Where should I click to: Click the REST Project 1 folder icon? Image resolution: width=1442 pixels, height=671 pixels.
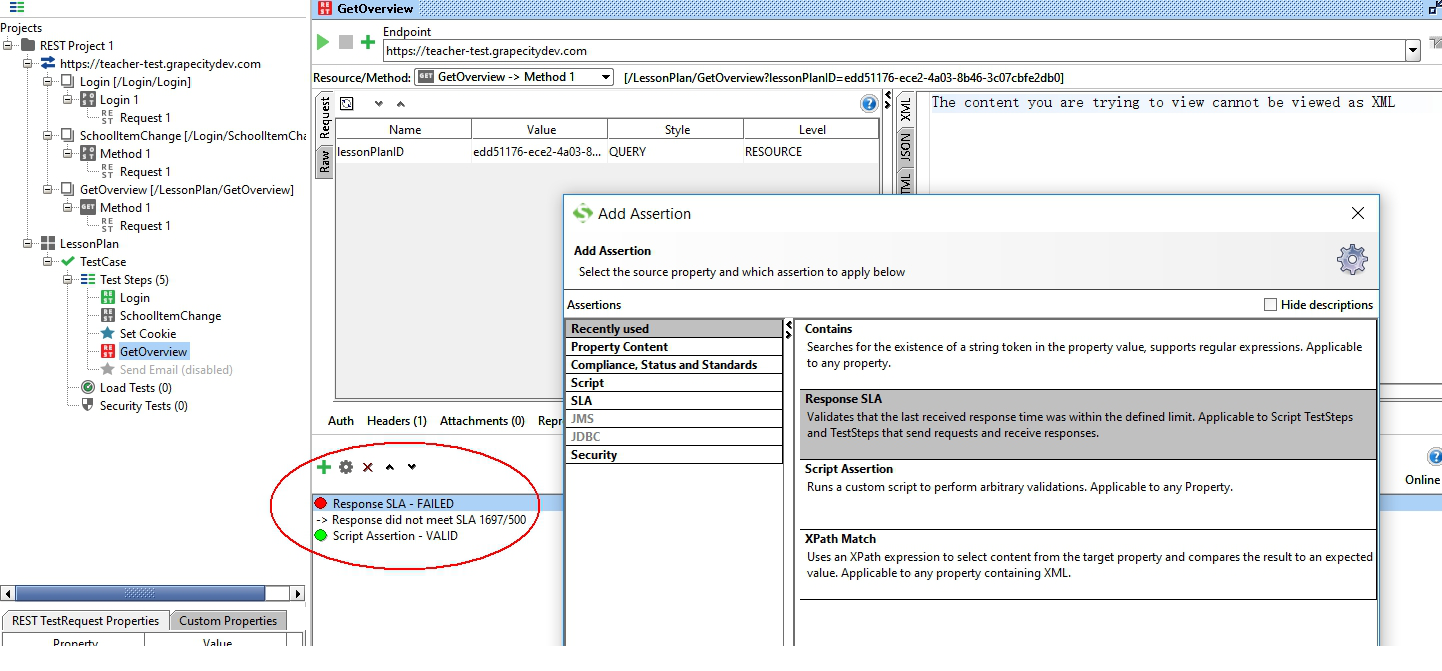point(28,45)
